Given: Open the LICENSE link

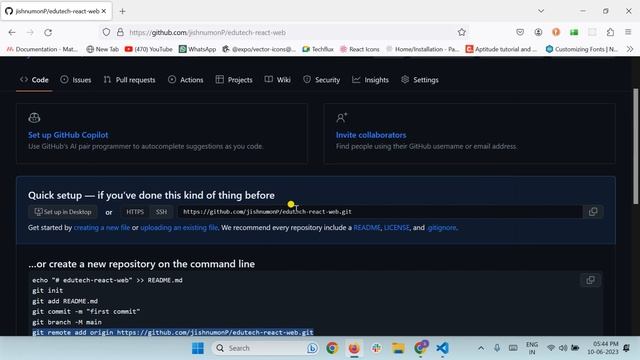Looking at the screenshot, I should 397,228.
